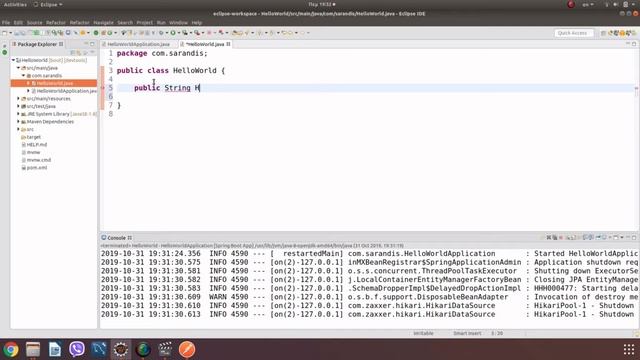Viewport: 640px width, 360px height.
Task: Open the Eclipse app menu in the top bar
Action: coord(48,4)
